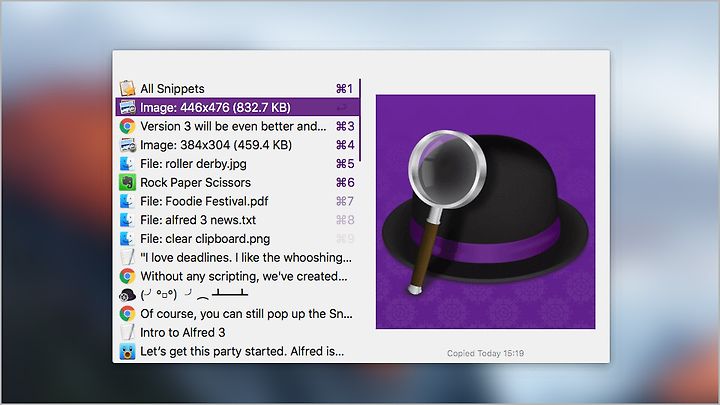Click the Finder icon beside Foodie Festival.pdf

pos(127,201)
